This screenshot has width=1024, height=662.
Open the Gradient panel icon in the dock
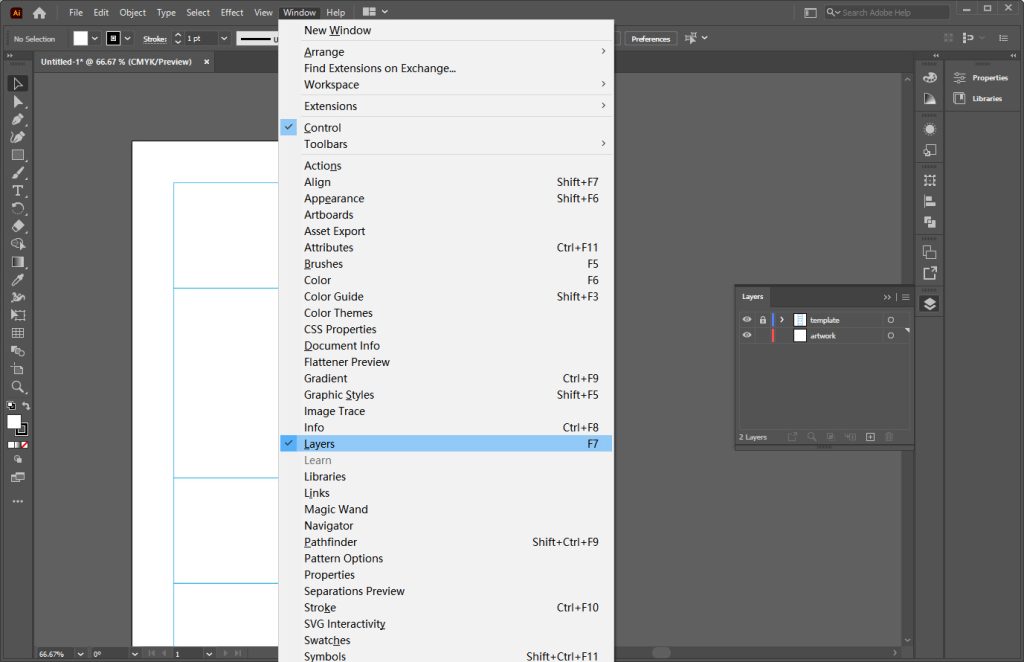pos(929,99)
